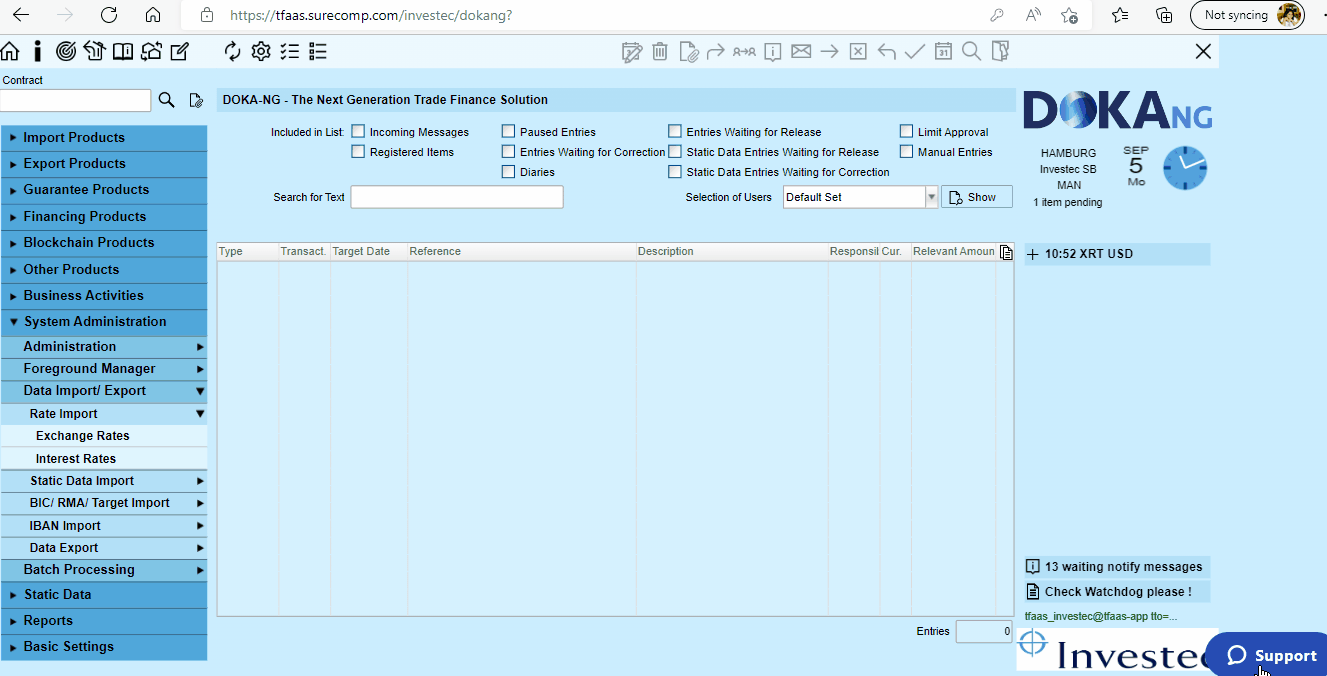Click the home icon in the DOKA toolbar
This screenshot has height=676, width=1327.
(x=10, y=51)
